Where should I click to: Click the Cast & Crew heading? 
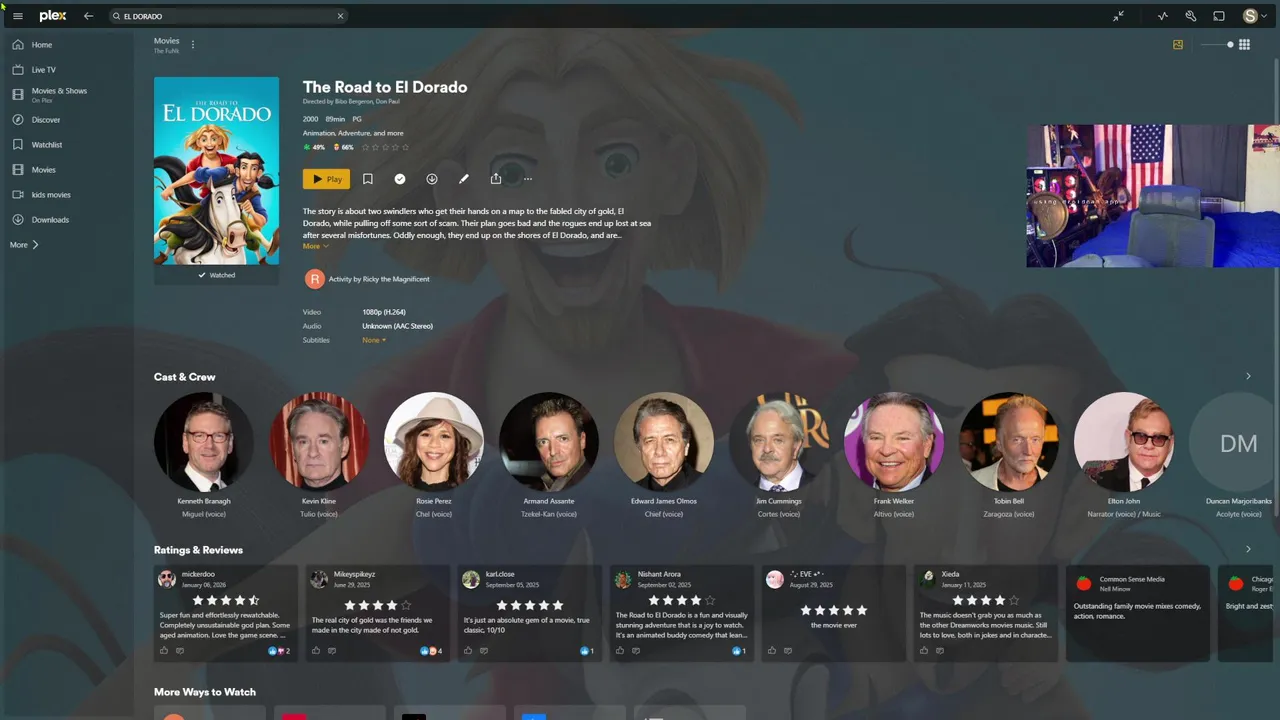click(x=185, y=377)
